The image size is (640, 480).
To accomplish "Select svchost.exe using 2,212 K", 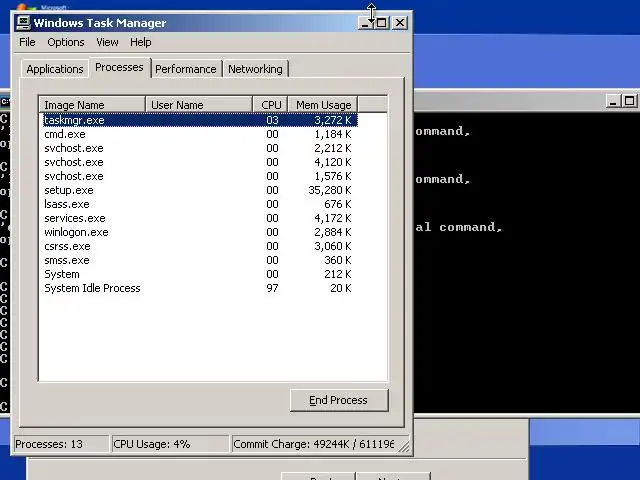I will coord(200,148).
